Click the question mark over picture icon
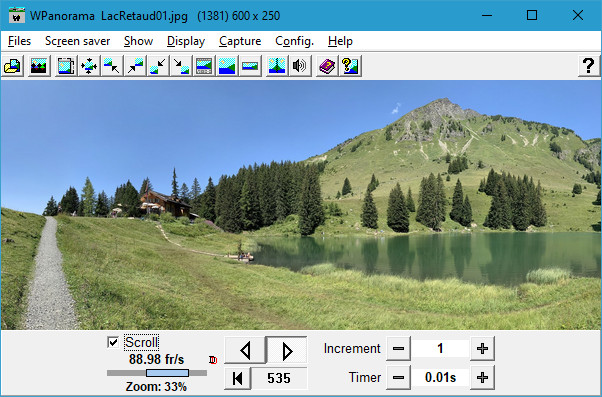 350,66
